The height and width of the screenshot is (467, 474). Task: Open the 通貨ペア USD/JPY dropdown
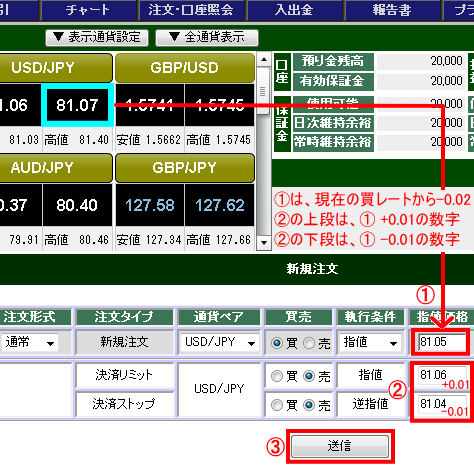(x=220, y=342)
